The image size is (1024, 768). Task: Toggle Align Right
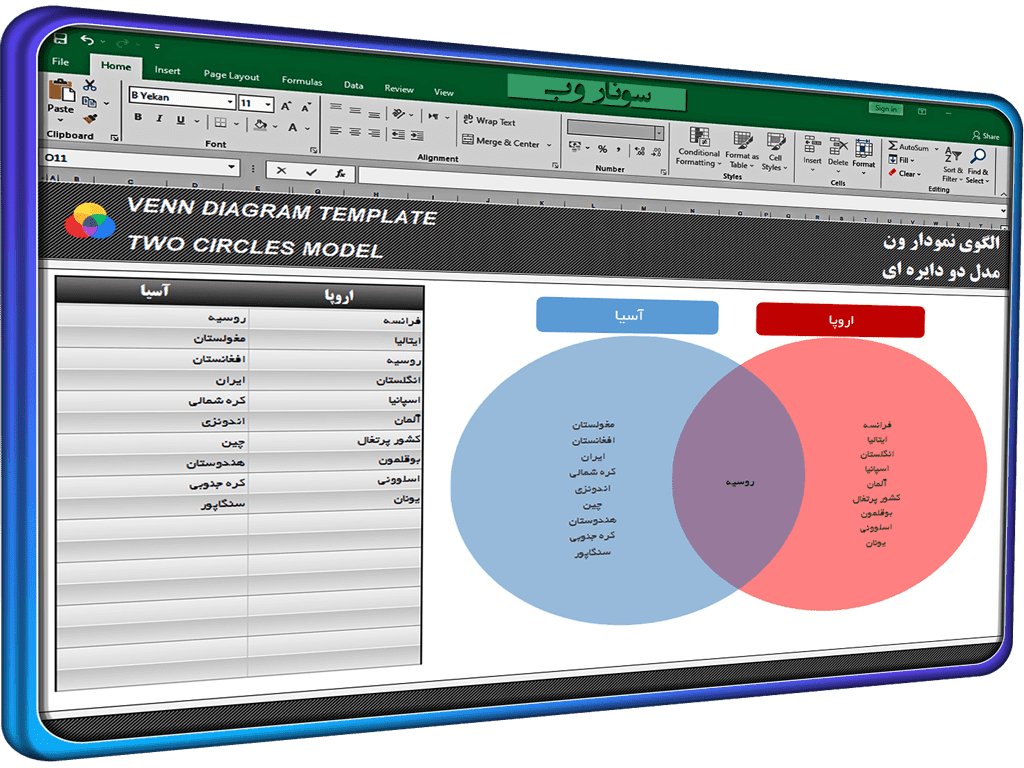coord(374,133)
